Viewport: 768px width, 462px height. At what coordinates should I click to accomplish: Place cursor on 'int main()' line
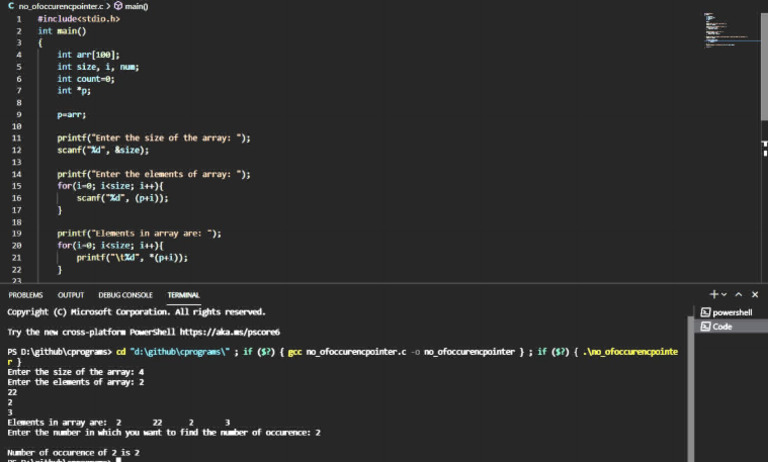pyautogui.click(x=62, y=31)
